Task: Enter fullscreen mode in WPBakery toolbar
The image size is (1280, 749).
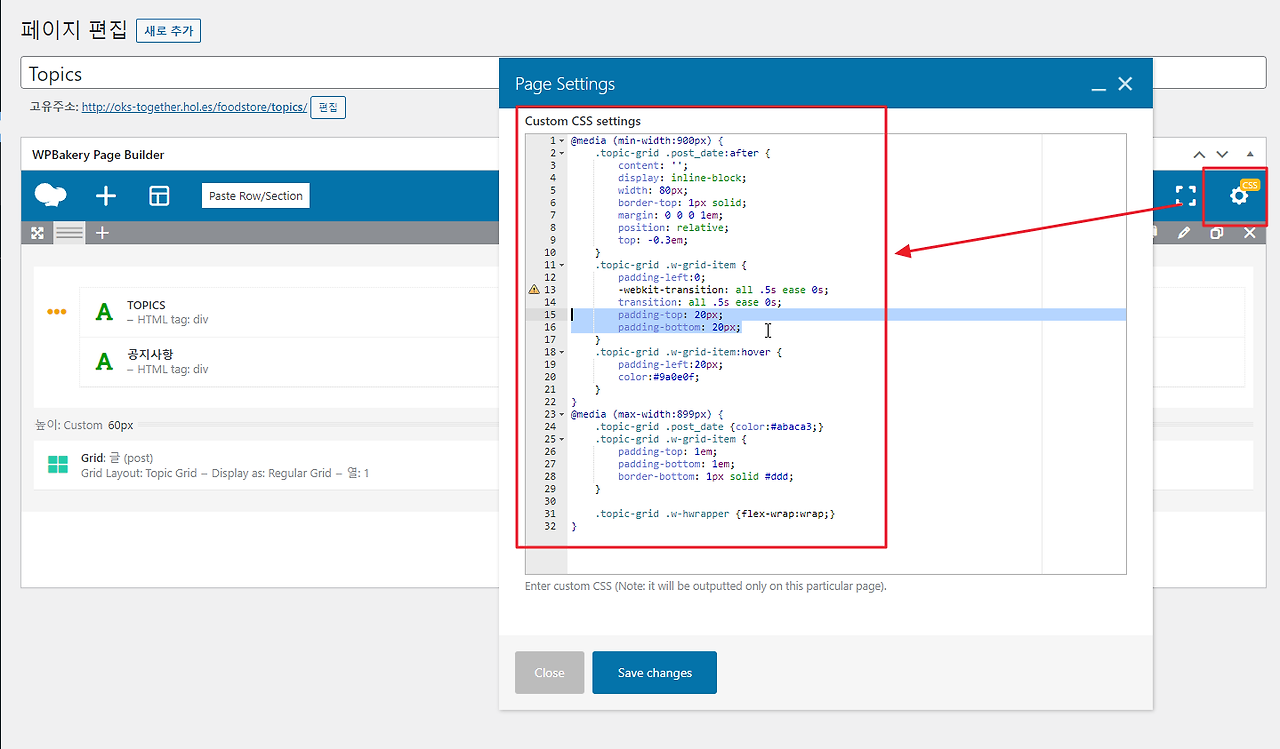Action: (1185, 196)
